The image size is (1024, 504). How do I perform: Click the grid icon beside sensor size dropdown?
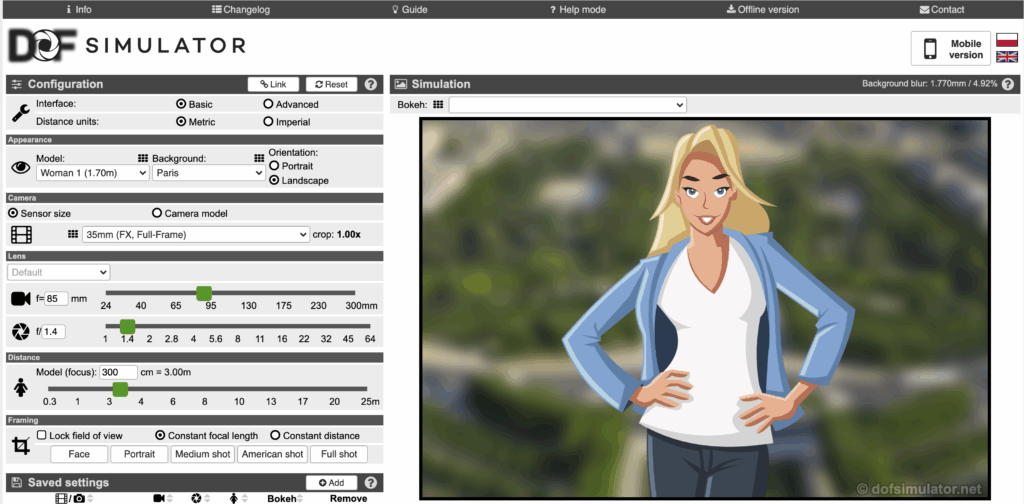73,234
